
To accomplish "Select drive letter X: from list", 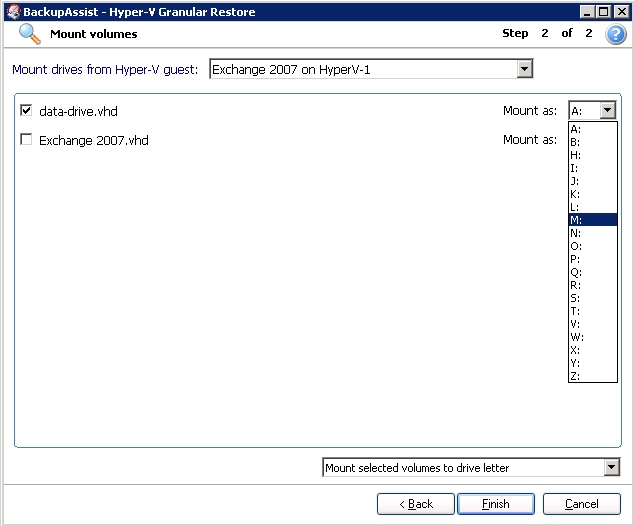I will [593, 350].
